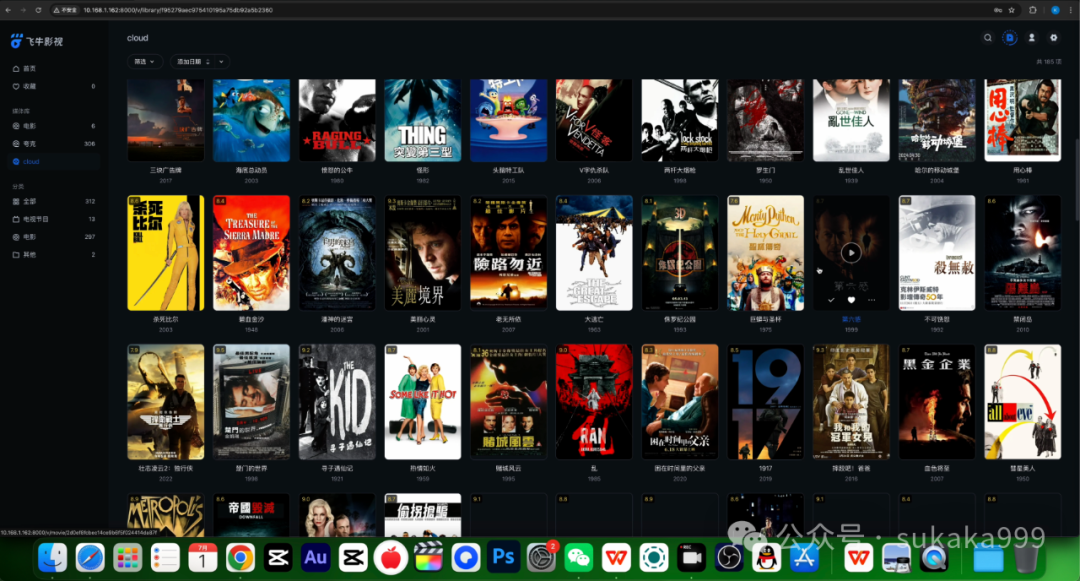Open the settings gear in header
1080x581 pixels.
pyautogui.click(x=1054, y=38)
